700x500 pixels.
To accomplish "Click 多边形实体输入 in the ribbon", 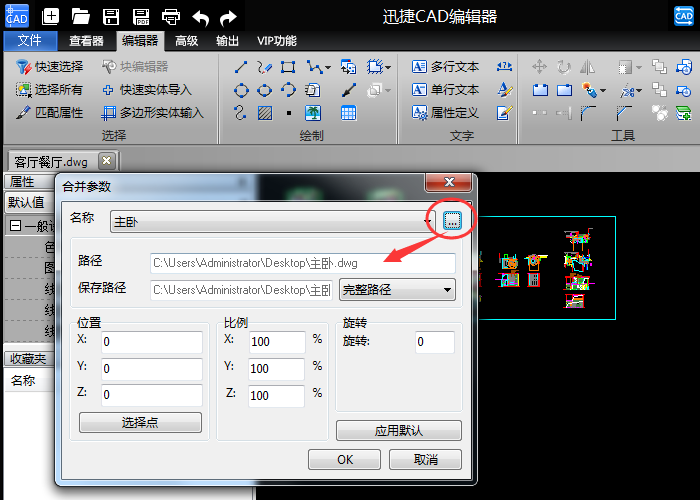I will [153, 113].
